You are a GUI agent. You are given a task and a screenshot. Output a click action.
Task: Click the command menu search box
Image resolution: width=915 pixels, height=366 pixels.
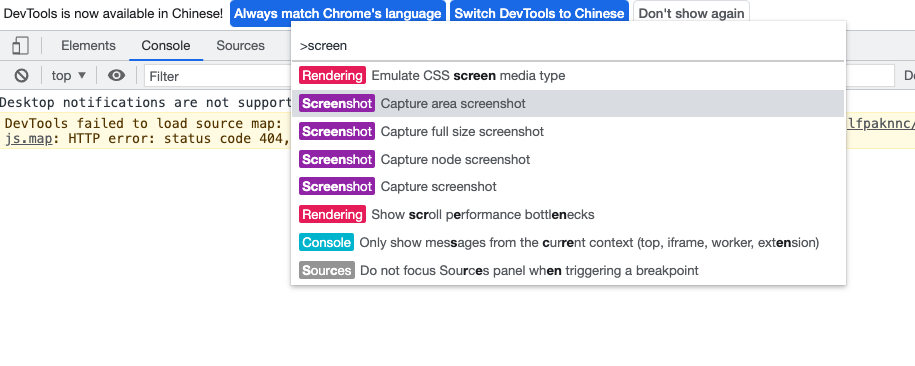pyautogui.click(x=567, y=46)
